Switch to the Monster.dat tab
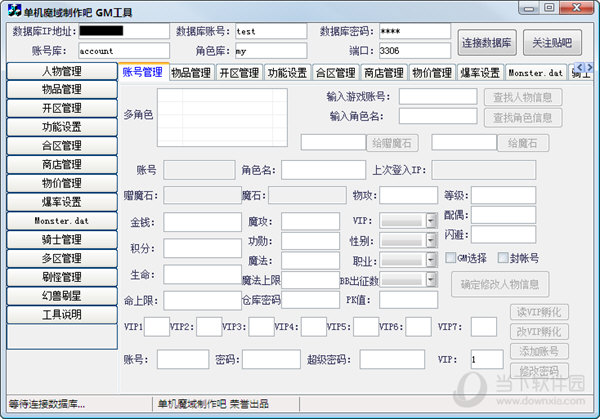This screenshot has height=419, width=600. click(x=536, y=73)
